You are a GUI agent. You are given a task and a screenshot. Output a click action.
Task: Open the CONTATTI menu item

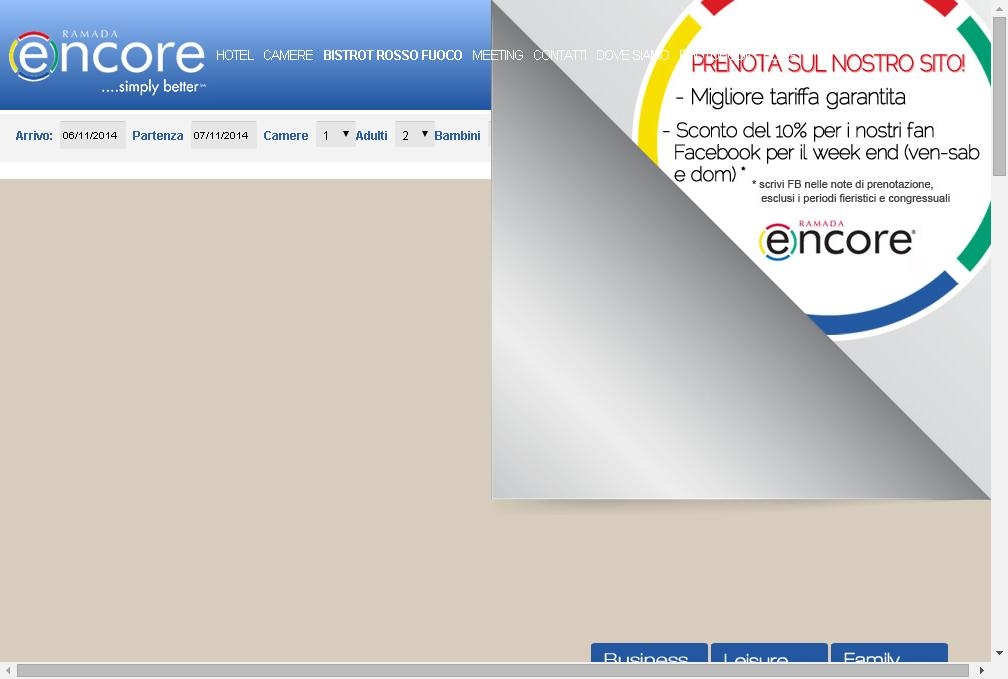click(x=559, y=55)
